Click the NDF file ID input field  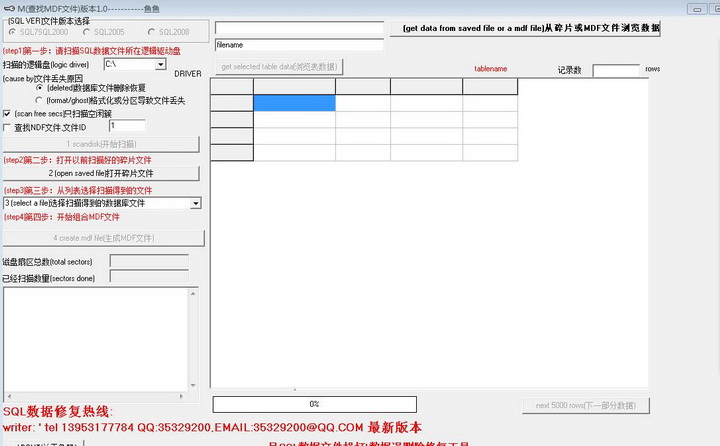(x=127, y=126)
